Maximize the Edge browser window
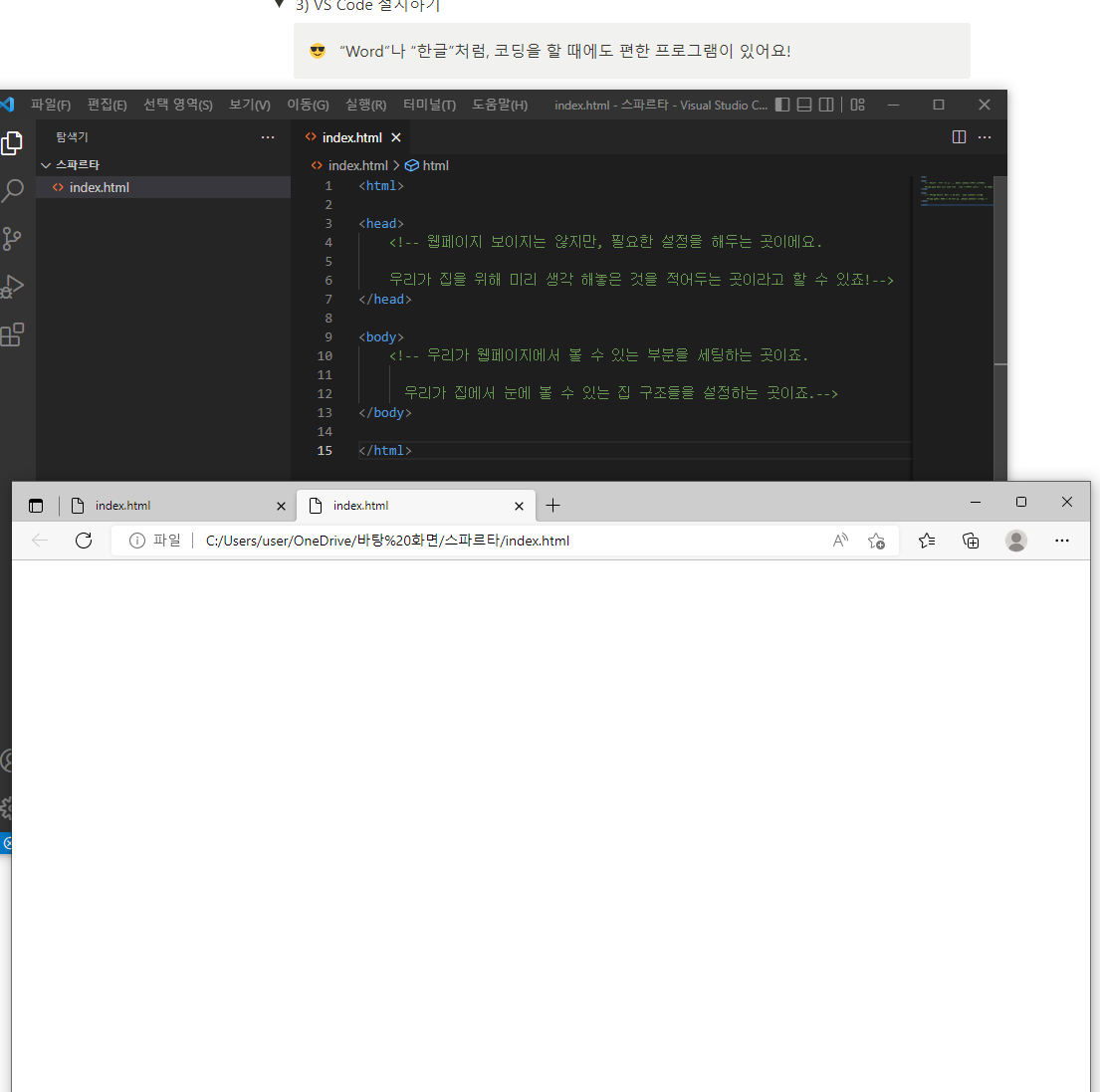This screenshot has height=1092, width=1100. click(1021, 502)
